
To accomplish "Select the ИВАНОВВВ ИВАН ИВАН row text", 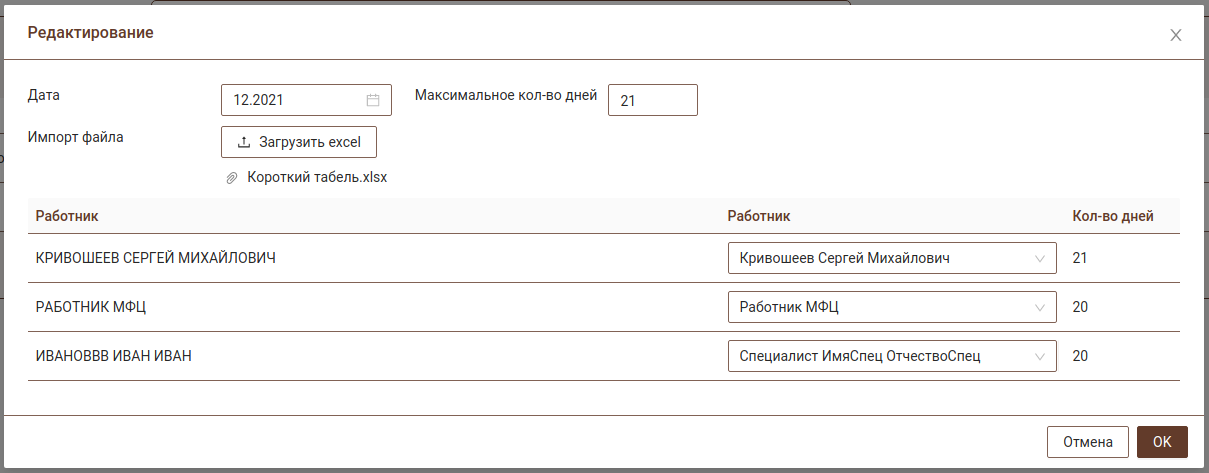I will coord(114,356).
